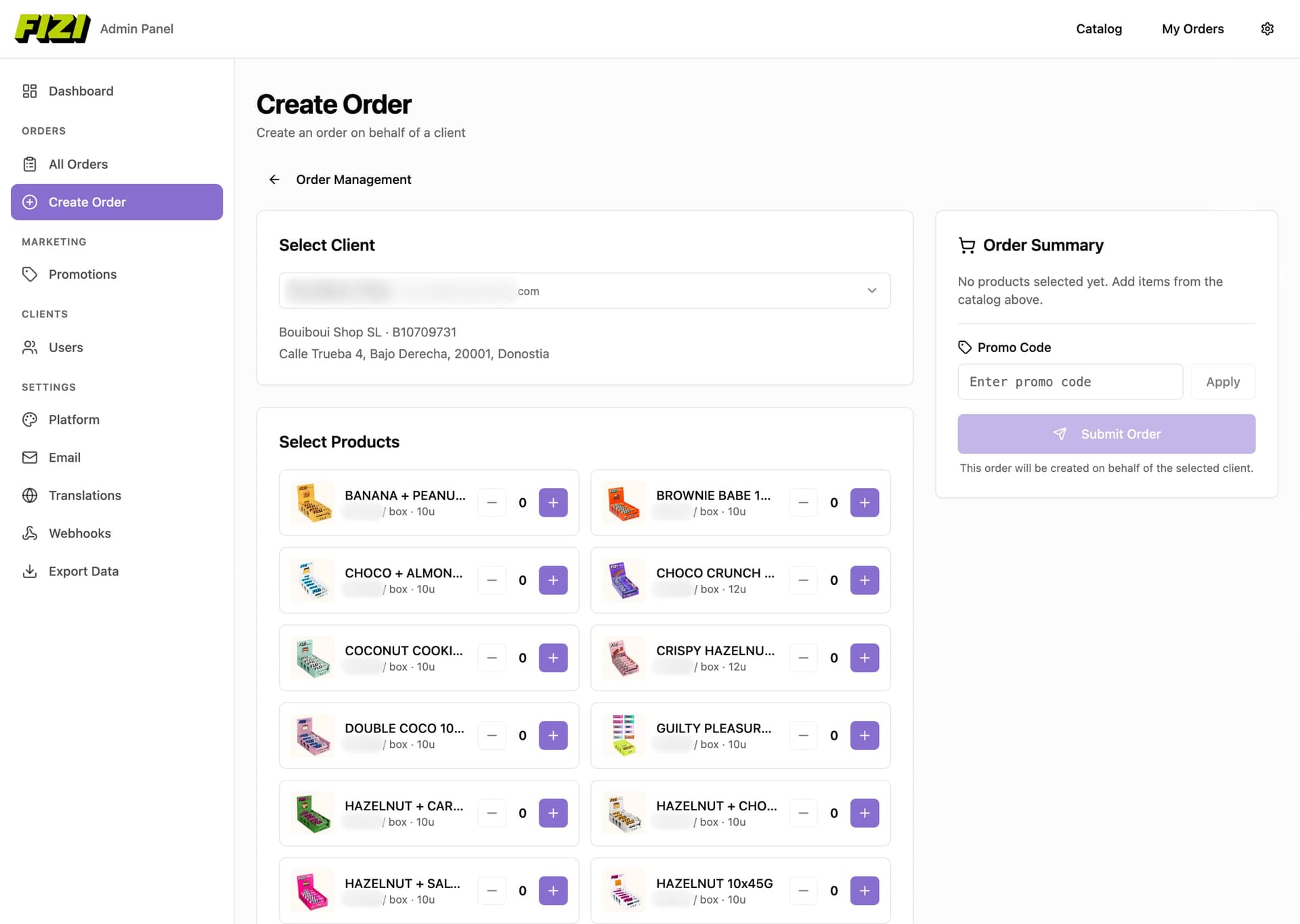This screenshot has height=924, width=1300.
Task: Click the back arrow beside Order Management
Action: point(274,179)
